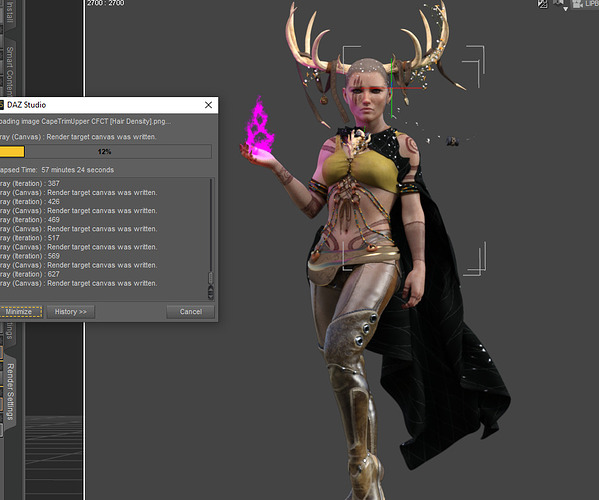This screenshot has height=500, width=599.
Task: Click the DAZ Studio title bar icon
Action: [2, 105]
